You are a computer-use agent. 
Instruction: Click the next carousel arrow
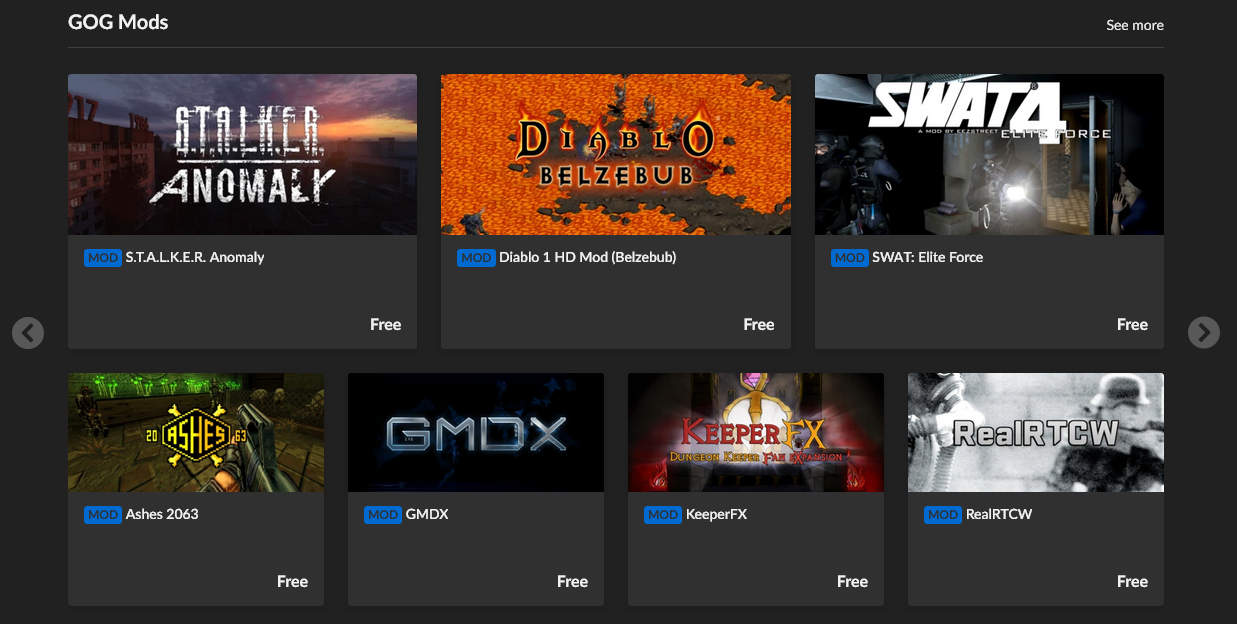1204,332
